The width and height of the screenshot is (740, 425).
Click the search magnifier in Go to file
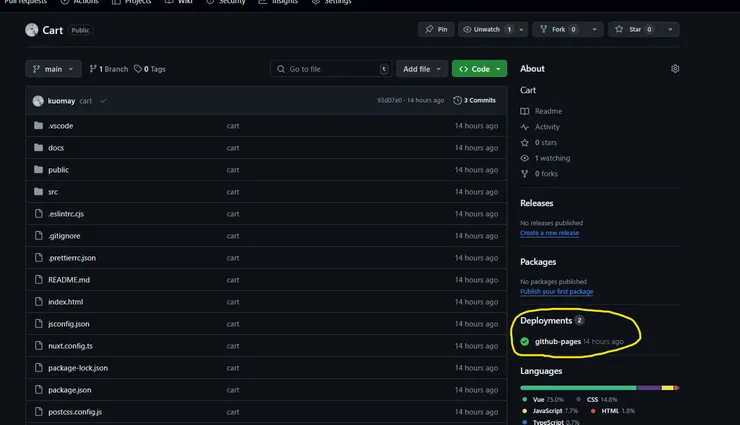(281, 69)
